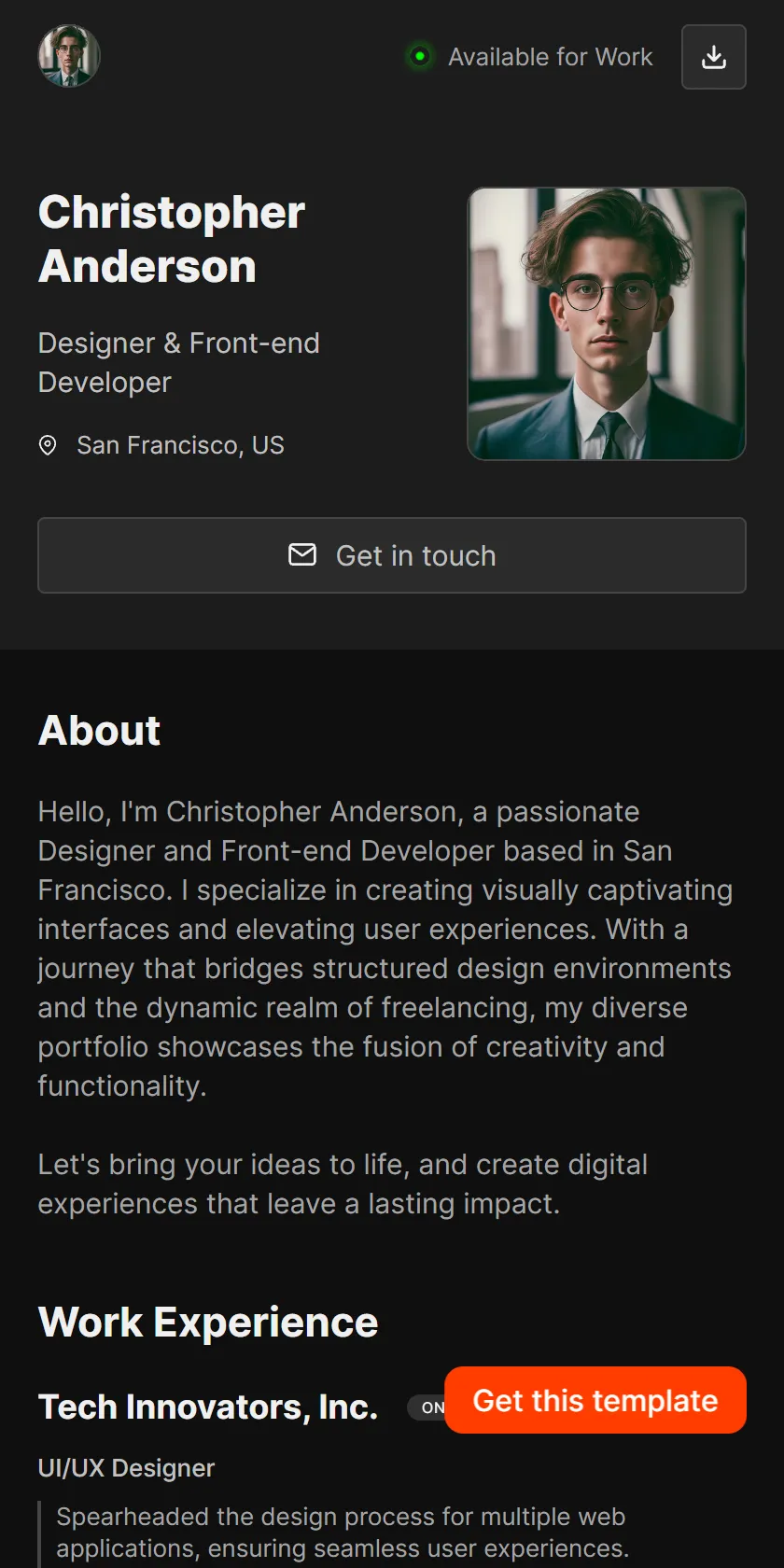The image size is (784, 1568).
Task: Click the Get in touch button
Action: click(x=392, y=555)
